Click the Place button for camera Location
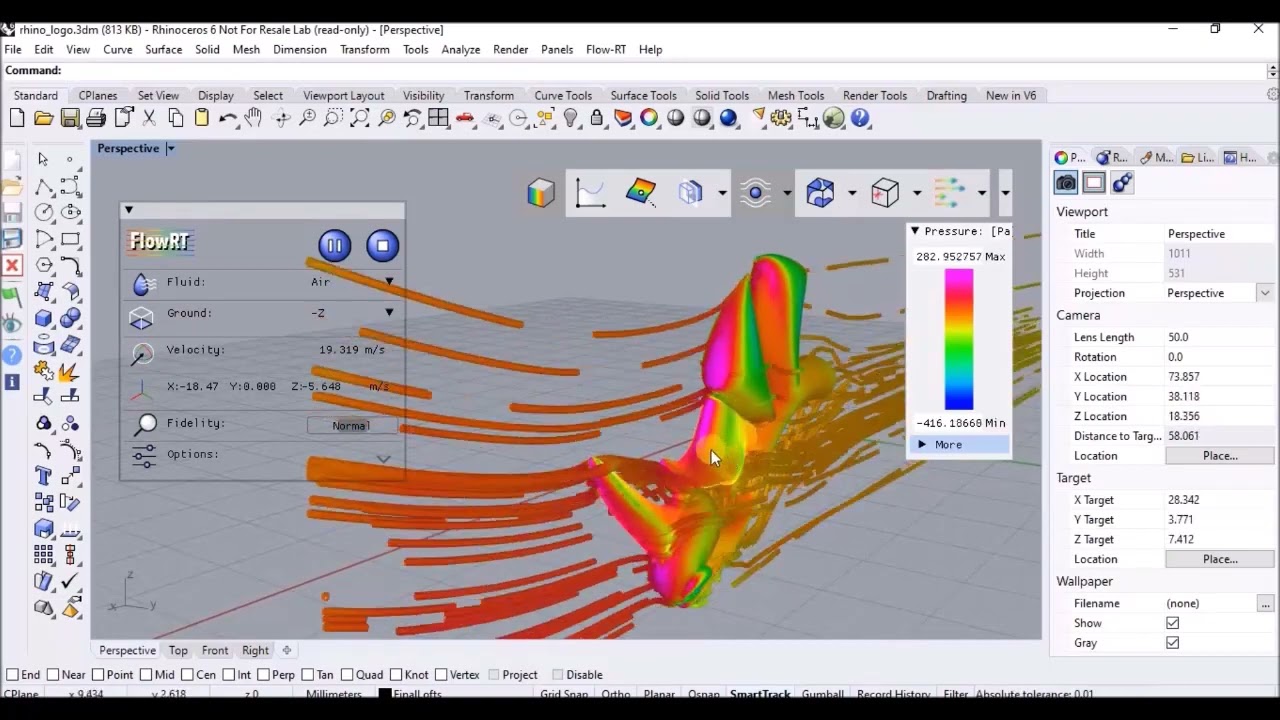 [1220, 456]
